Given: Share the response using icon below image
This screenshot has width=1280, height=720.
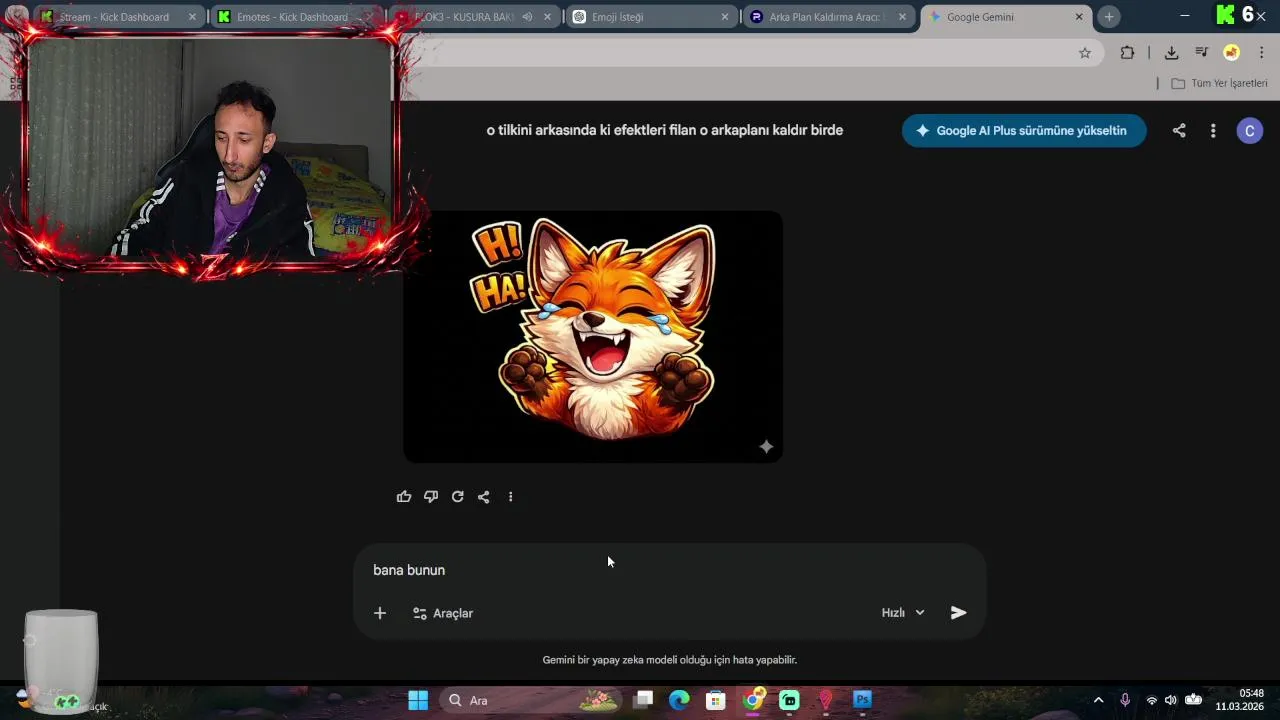Looking at the screenshot, I should point(484,497).
